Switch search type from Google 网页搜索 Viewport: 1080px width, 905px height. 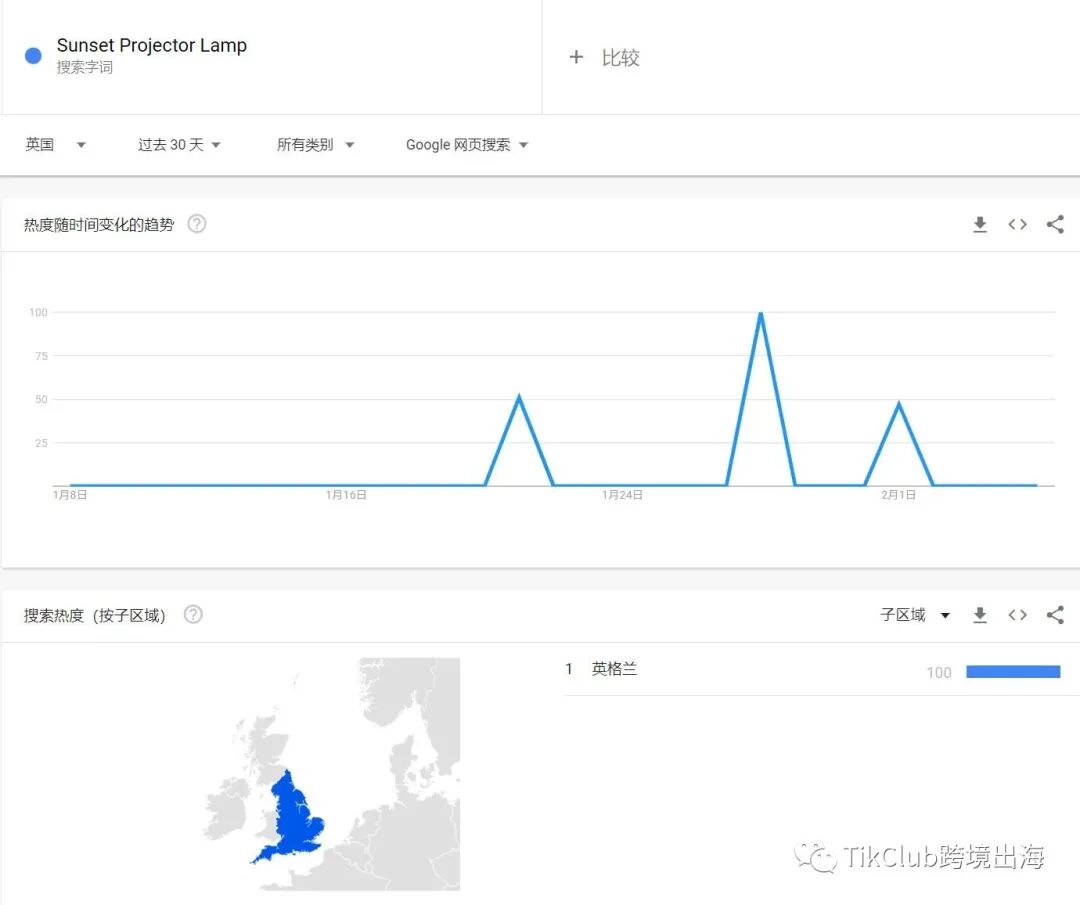click(465, 144)
